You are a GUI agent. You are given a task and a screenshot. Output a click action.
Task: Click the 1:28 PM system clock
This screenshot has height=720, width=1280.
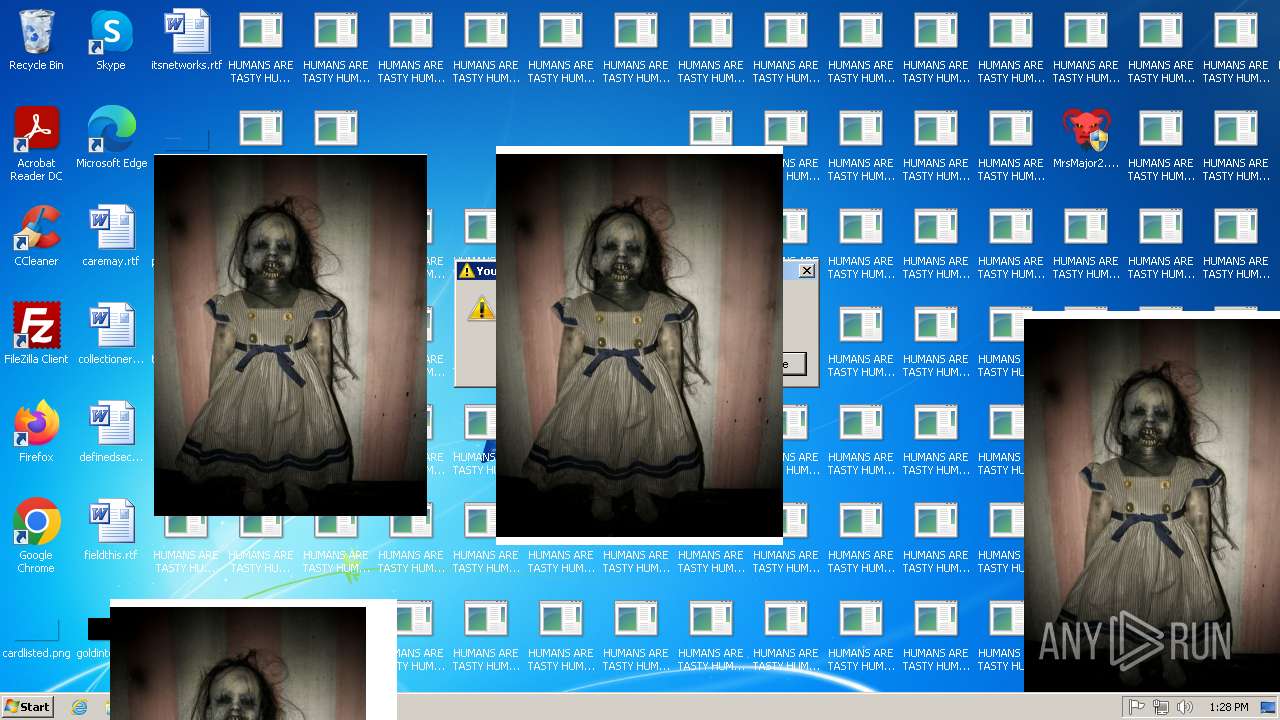pos(1228,707)
